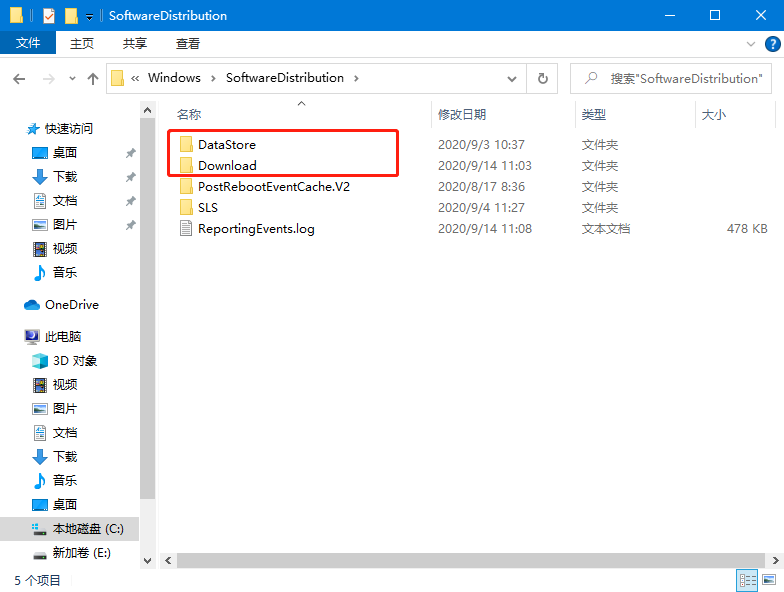Click the ReportingEvents.log file name
Image resolution: width=784 pixels, height=592 pixels.
tap(256, 228)
